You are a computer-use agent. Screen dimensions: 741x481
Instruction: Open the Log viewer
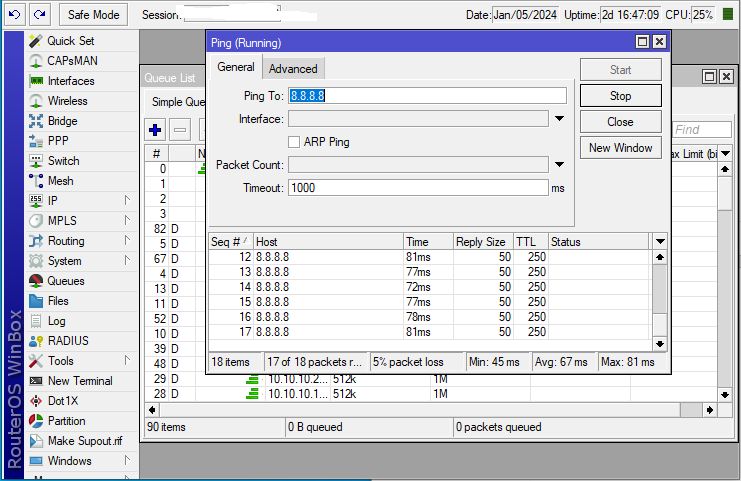tap(56, 321)
